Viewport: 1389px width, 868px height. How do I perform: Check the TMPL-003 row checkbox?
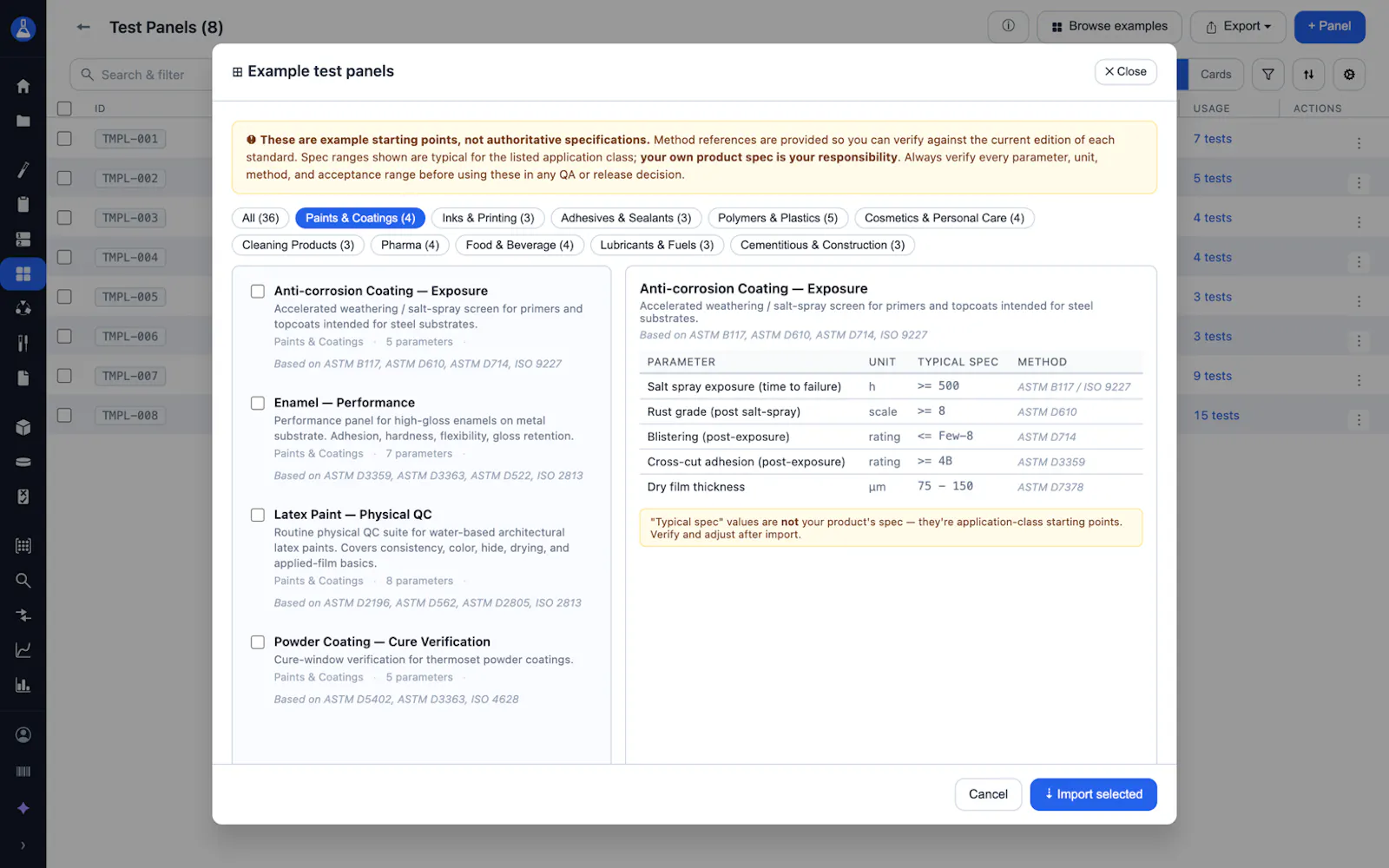tap(64, 218)
